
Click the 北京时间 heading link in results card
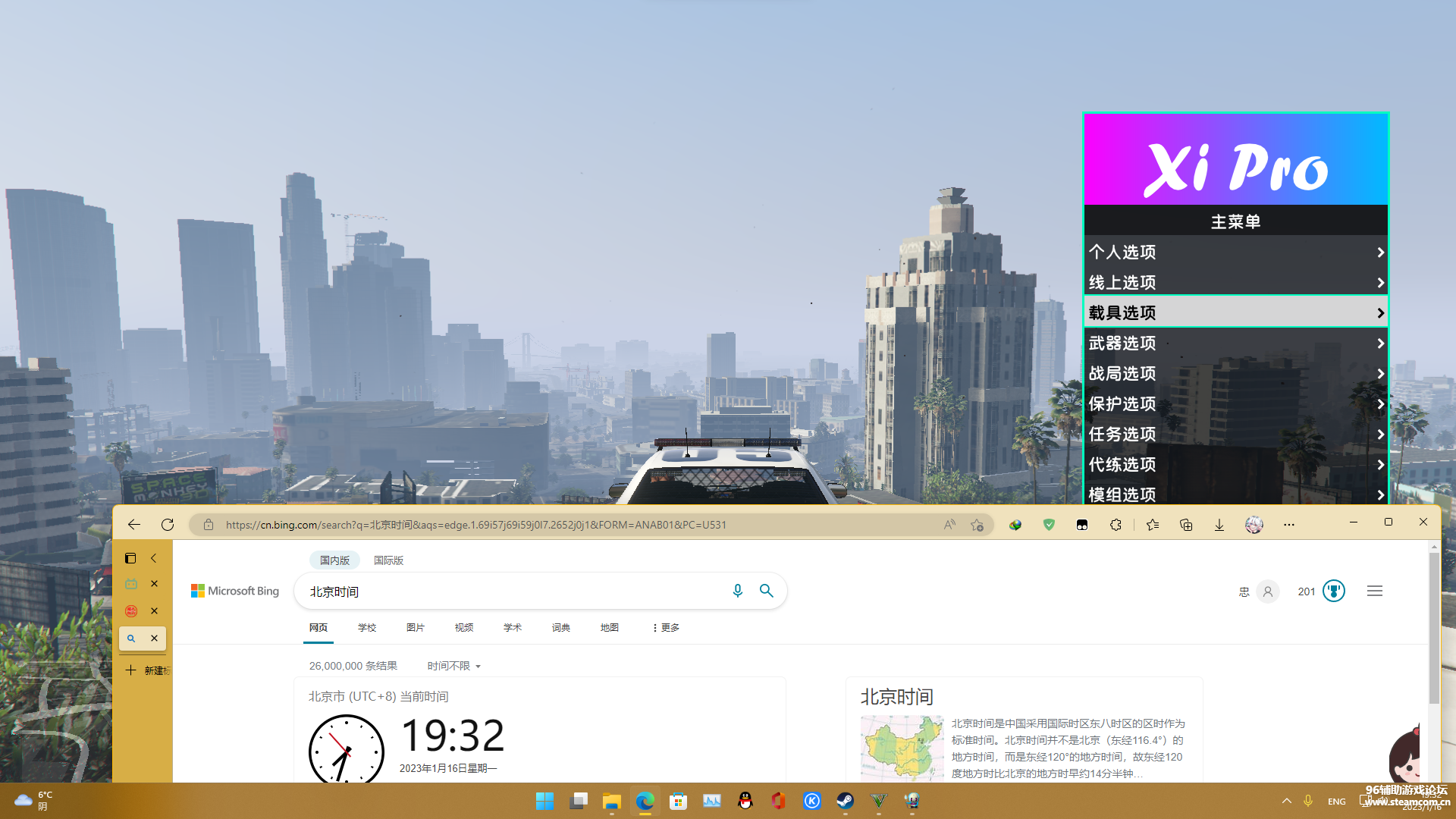tap(896, 697)
